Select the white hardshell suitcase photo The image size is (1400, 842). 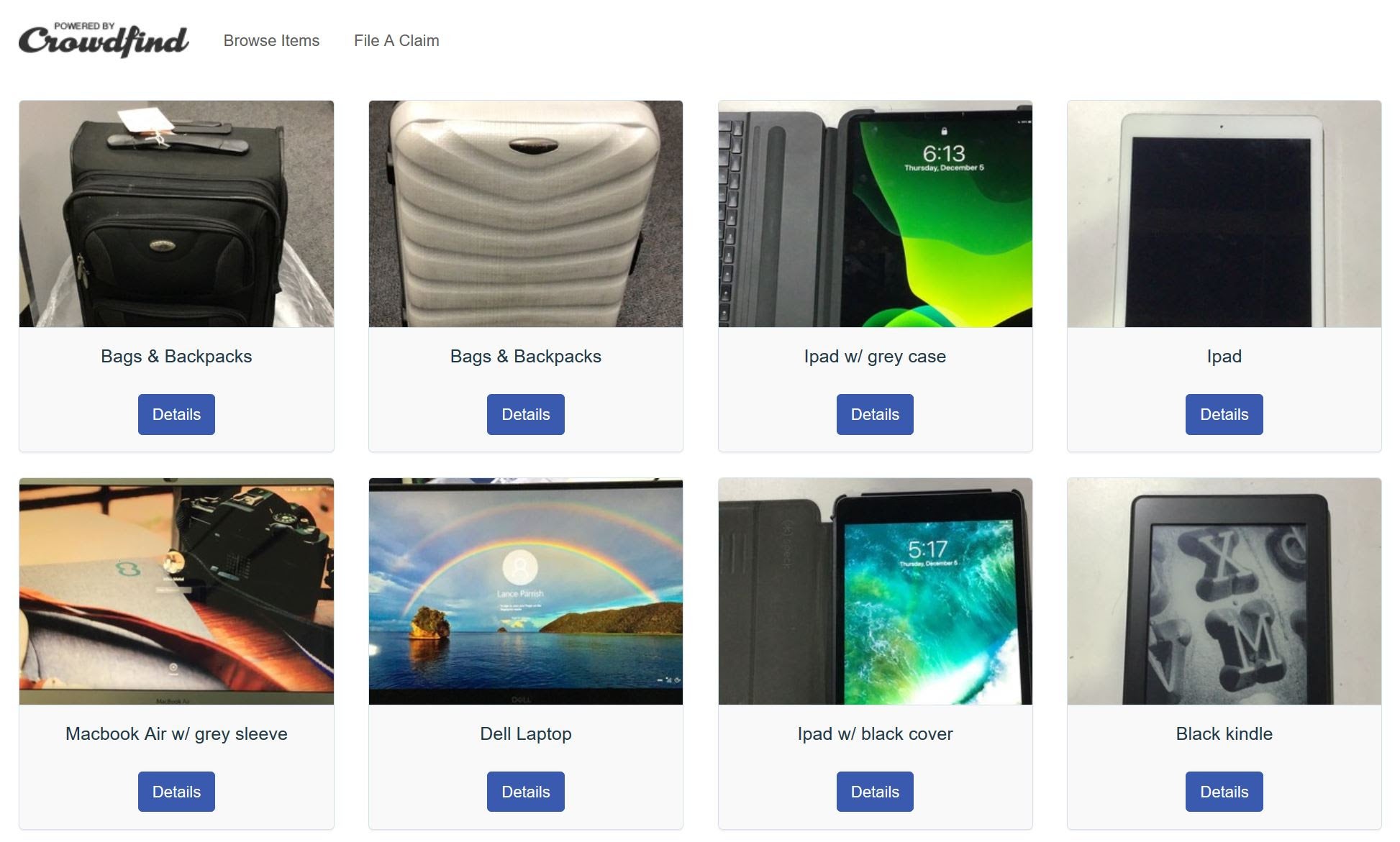point(526,214)
